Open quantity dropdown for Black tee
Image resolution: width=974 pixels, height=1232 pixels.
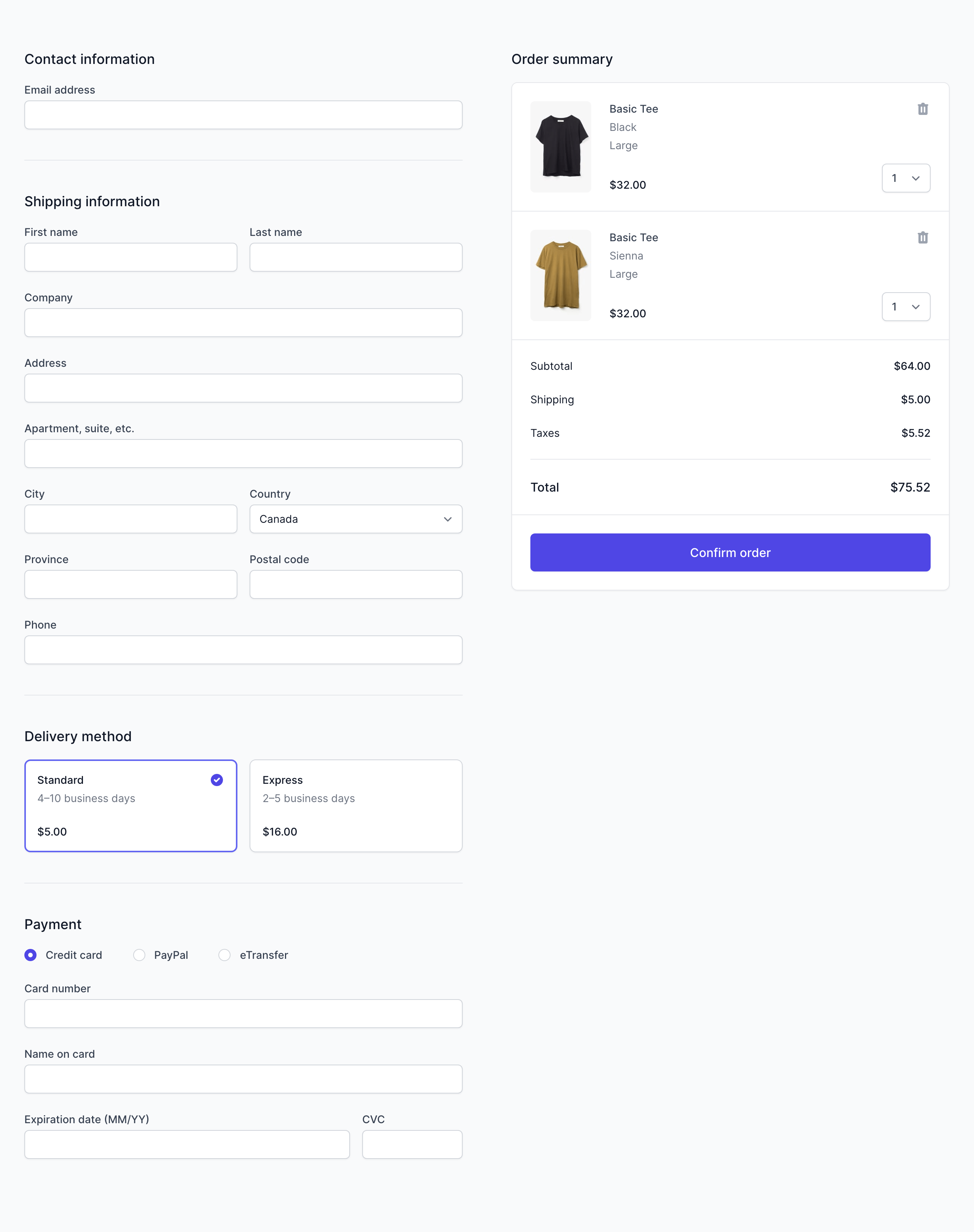(906, 178)
